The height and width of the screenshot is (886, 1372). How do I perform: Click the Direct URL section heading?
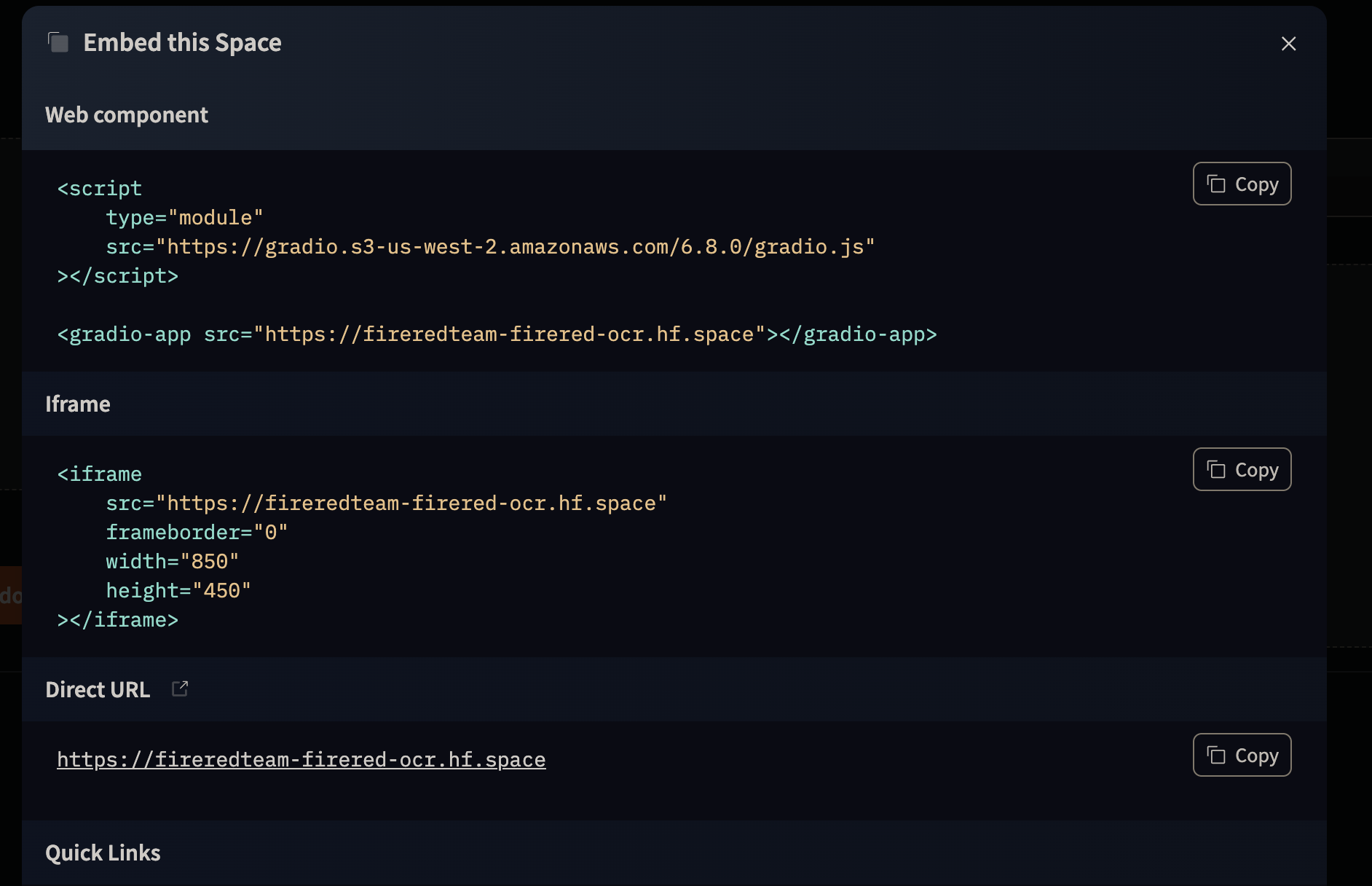coord(98,690)
